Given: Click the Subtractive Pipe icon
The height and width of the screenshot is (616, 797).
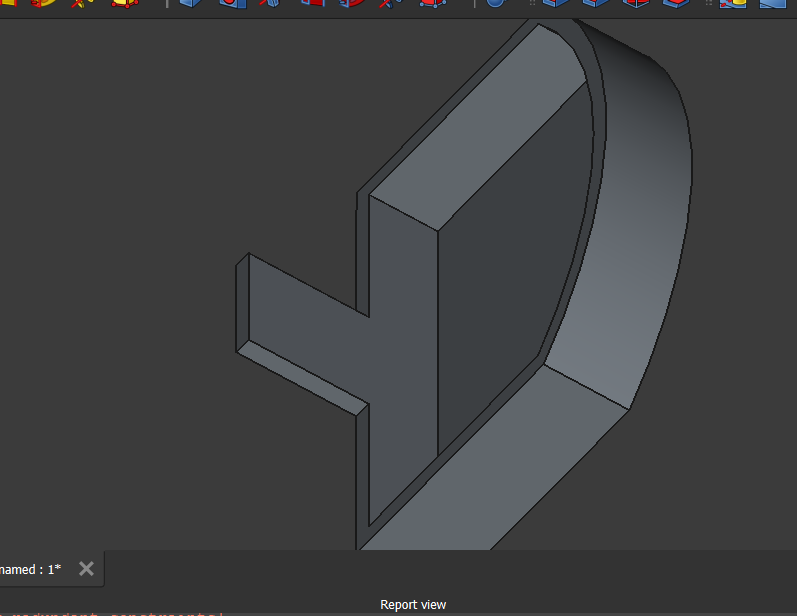Looking at the screenshot, I should click(x=351, y=3).
